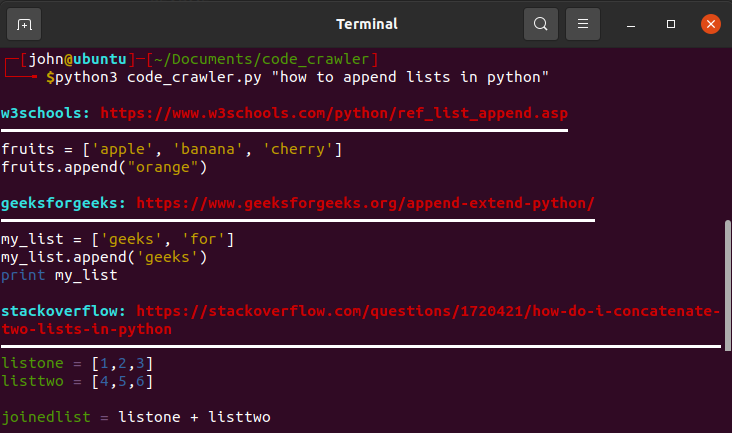Click the john@ubuntu prompt text
The width and height of the screenshot is (732, 433).
point(77,59)
